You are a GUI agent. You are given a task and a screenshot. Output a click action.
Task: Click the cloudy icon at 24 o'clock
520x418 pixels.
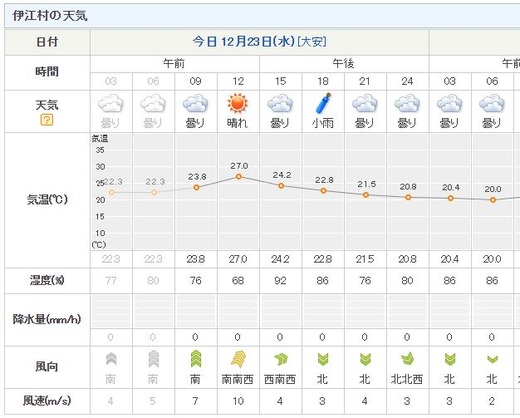tap(407, 103)
